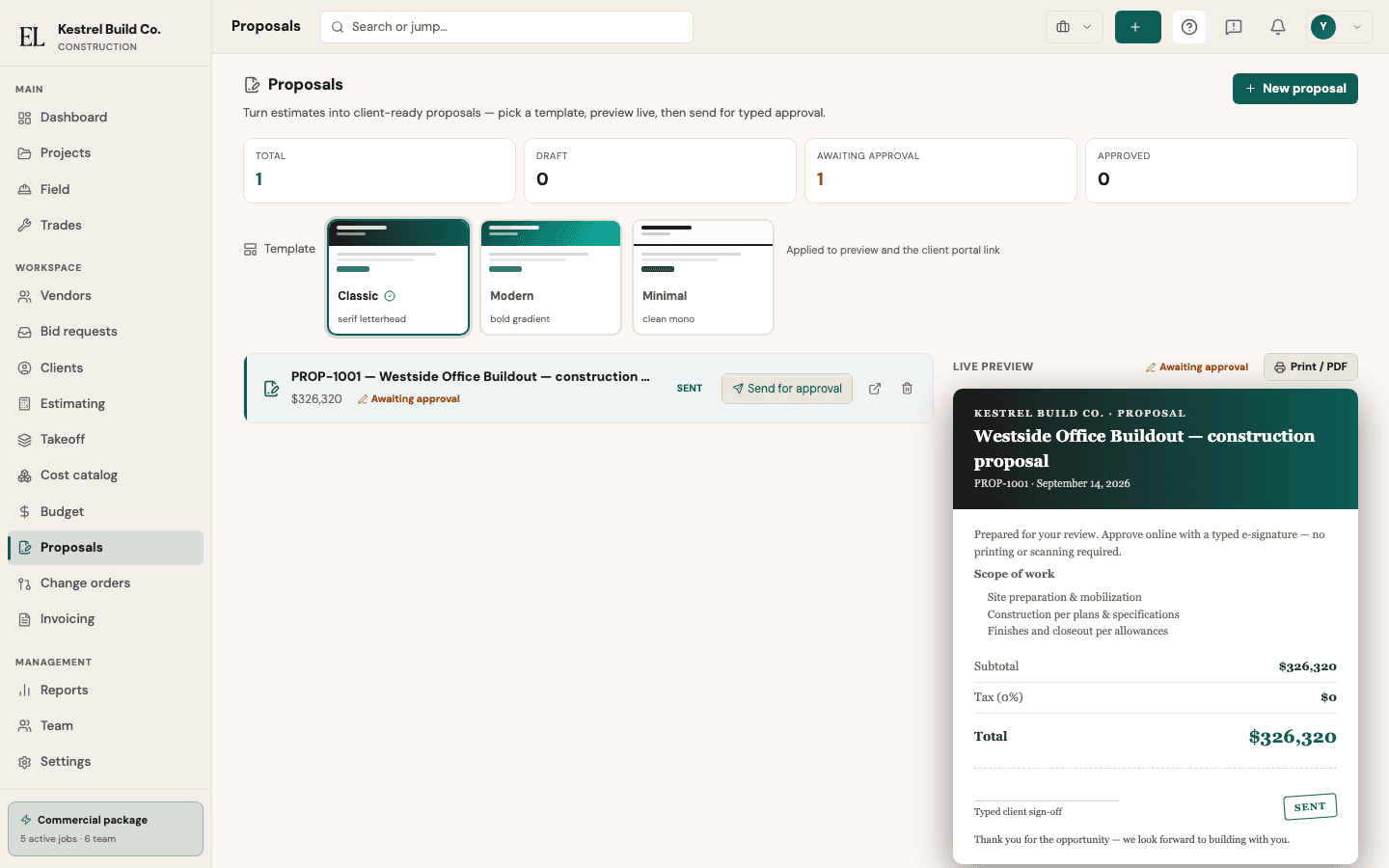The height and width of the screenshot is (868, 1389).
Task: Open the notifications bell
Action: point(1278,27)
